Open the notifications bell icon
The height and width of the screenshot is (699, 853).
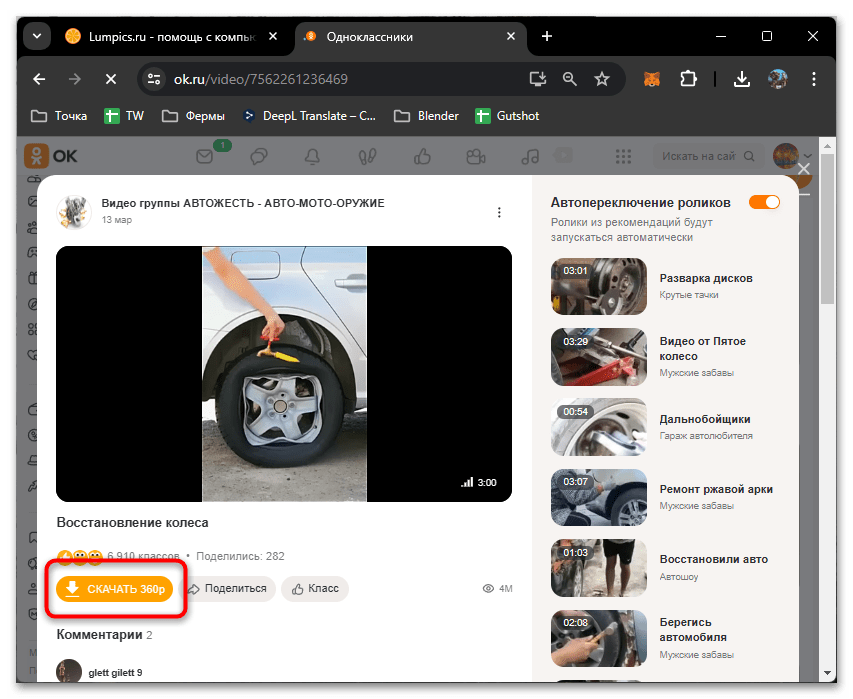pos(311,157)
